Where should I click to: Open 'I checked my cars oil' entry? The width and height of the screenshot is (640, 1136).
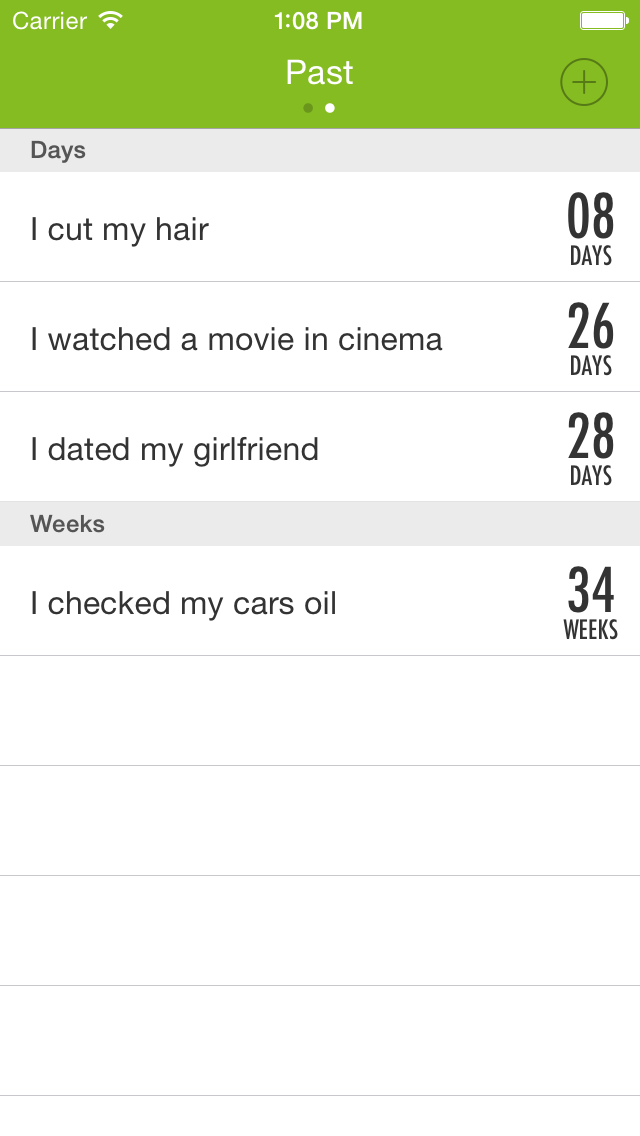[184, 603]
